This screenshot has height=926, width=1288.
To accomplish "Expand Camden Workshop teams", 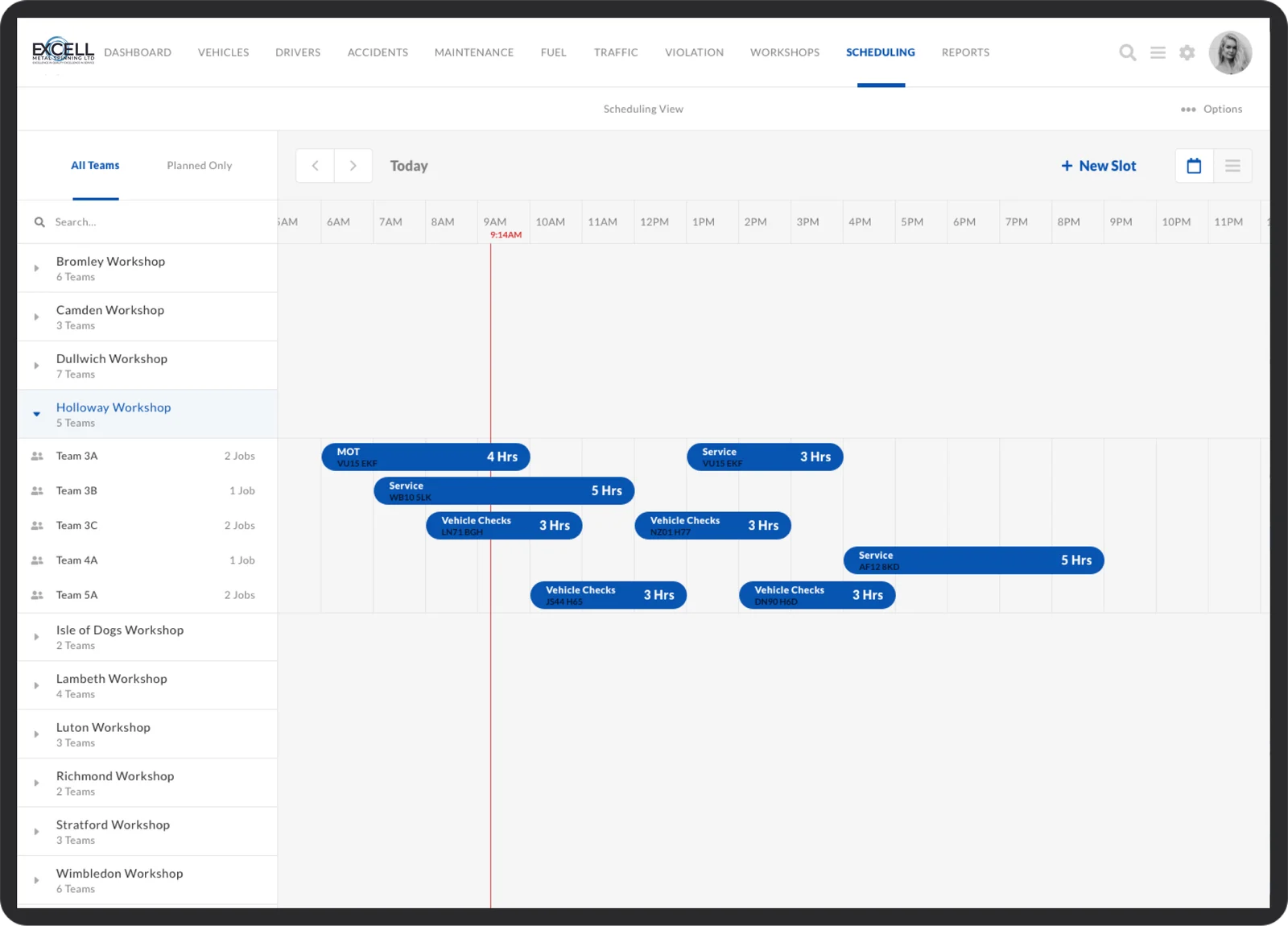I will coord(36,317).
